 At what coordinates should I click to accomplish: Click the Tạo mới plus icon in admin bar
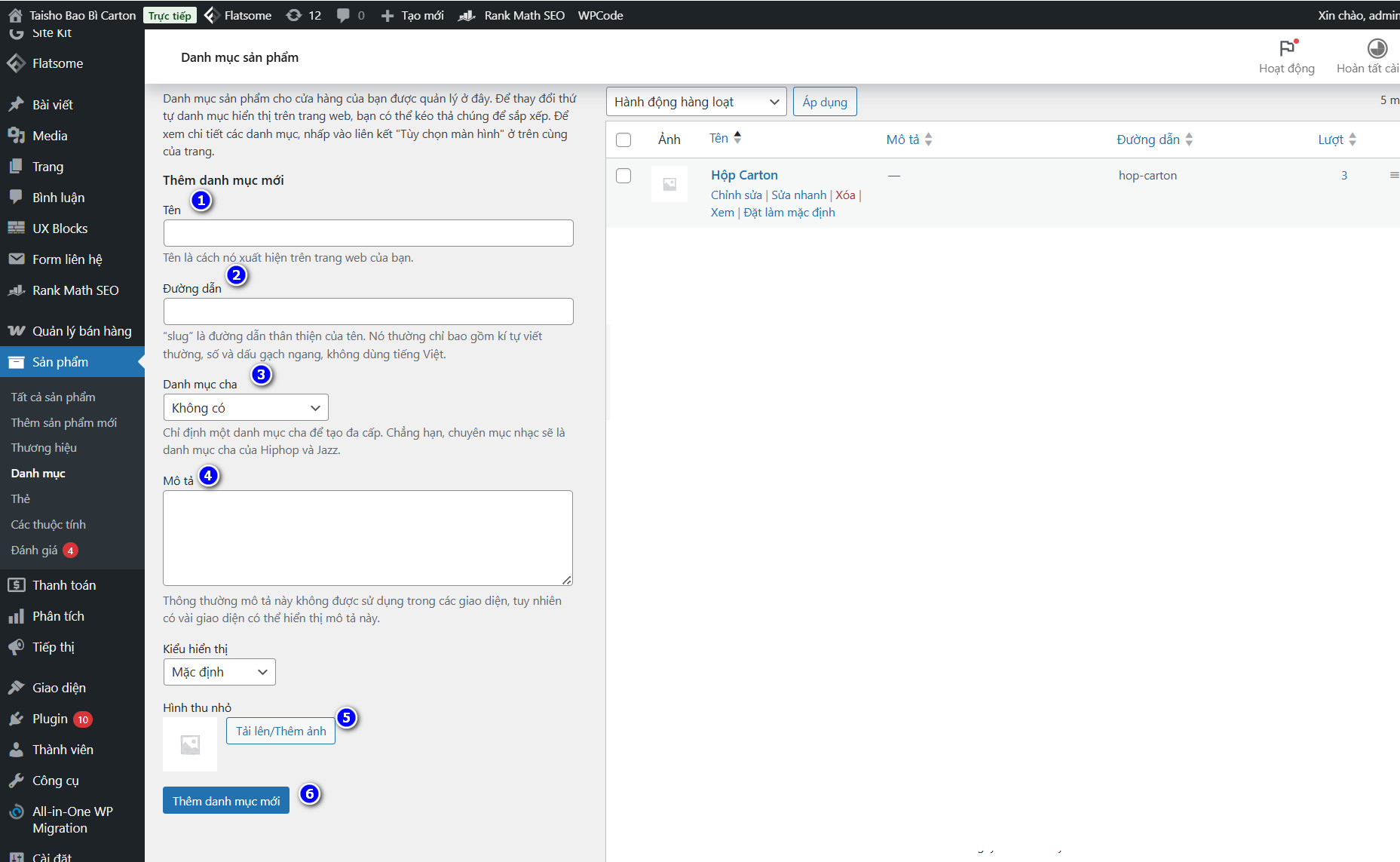pyautogui.click(x=387, y=14)
